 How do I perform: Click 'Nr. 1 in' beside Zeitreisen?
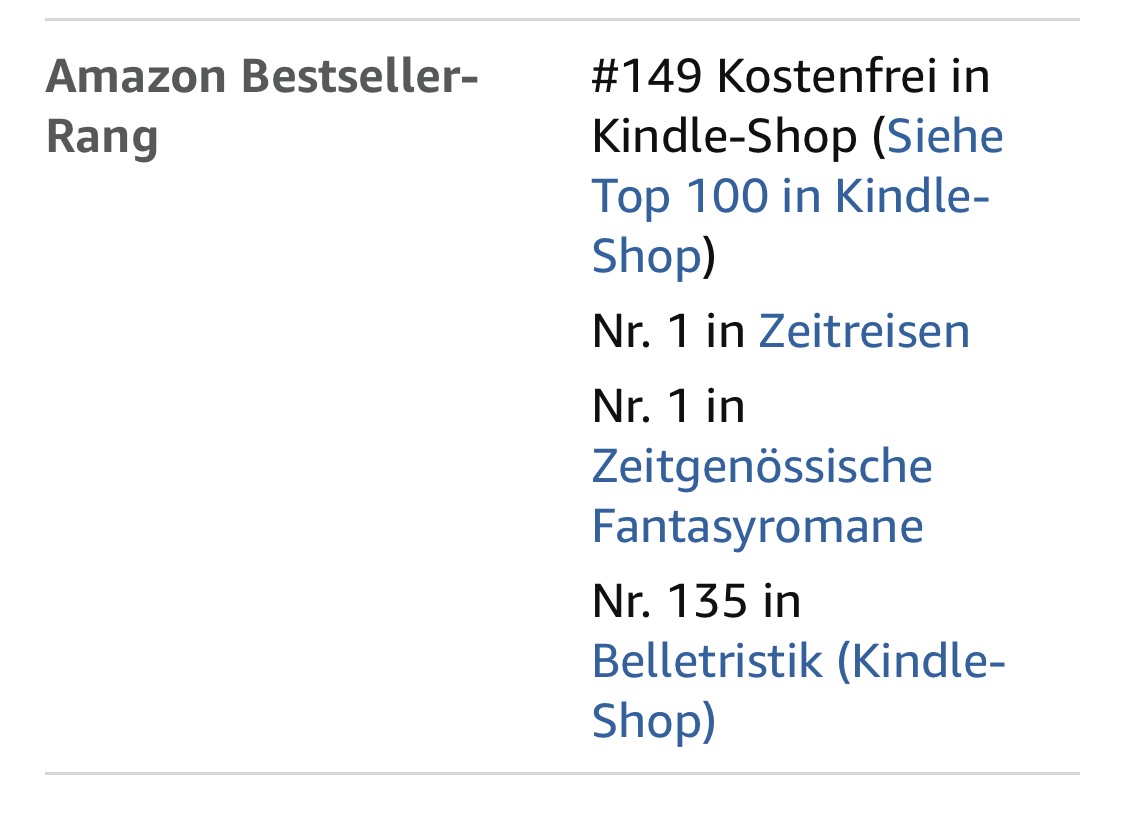tap(668, 331)
